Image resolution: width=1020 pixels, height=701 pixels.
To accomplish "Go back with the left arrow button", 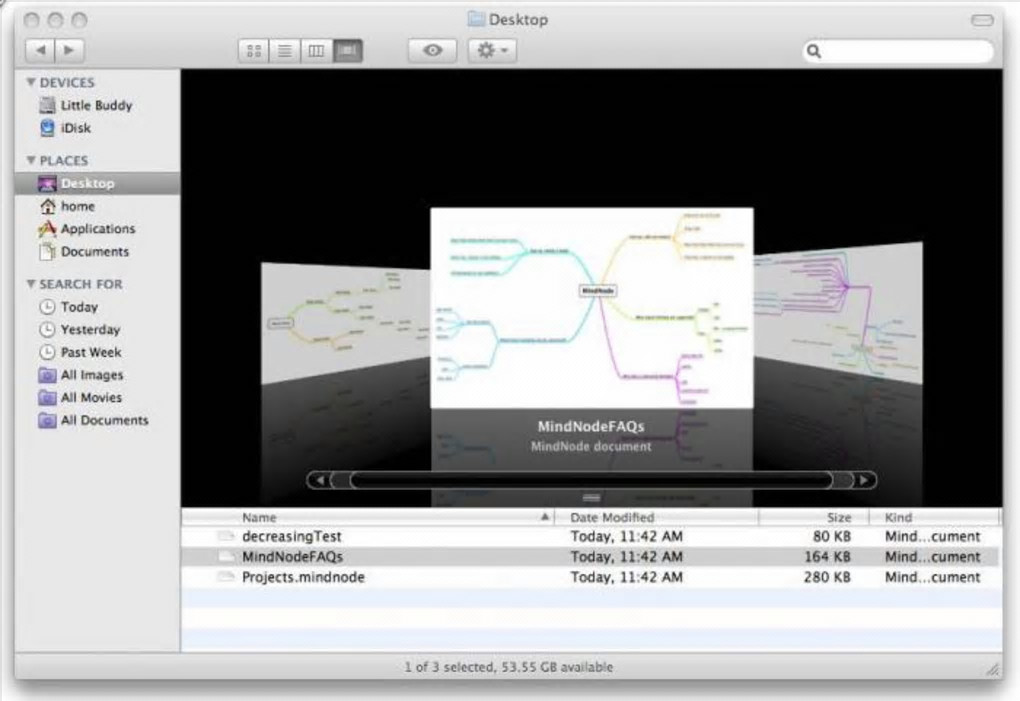I will pos(40,50).
